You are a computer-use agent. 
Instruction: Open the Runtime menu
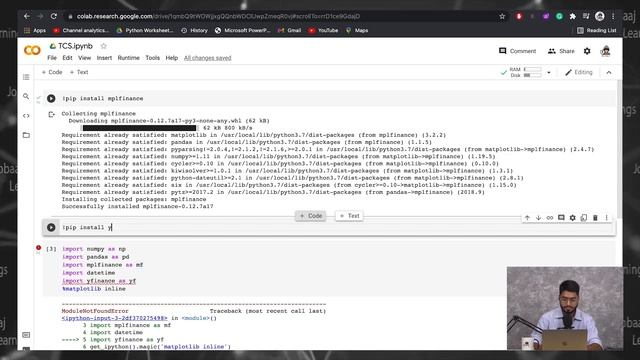129,58
